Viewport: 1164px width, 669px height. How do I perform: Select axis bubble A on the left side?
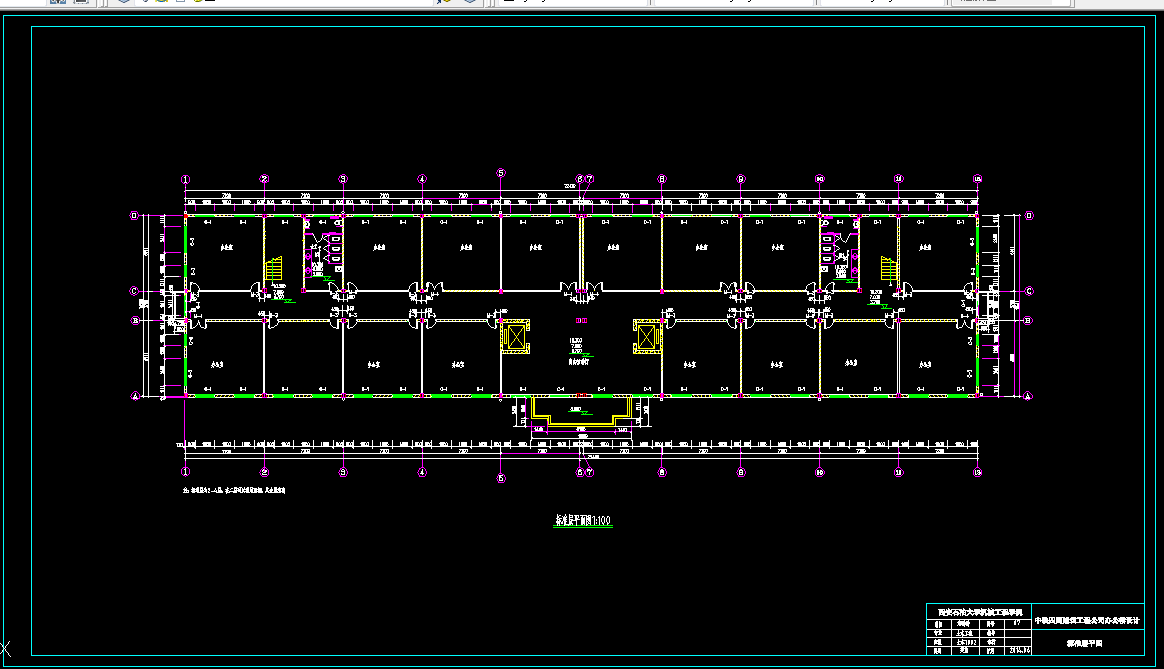135,396
